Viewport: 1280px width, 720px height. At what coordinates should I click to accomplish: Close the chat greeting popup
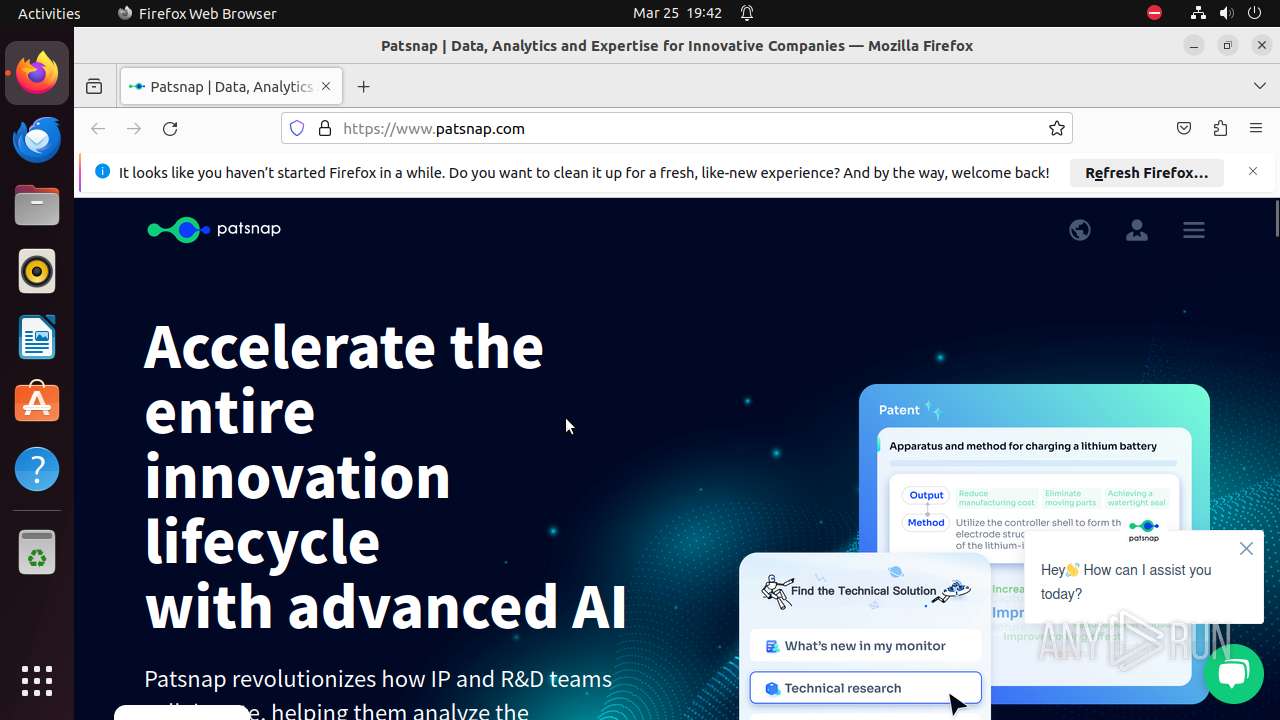(x=1246, y=548)
